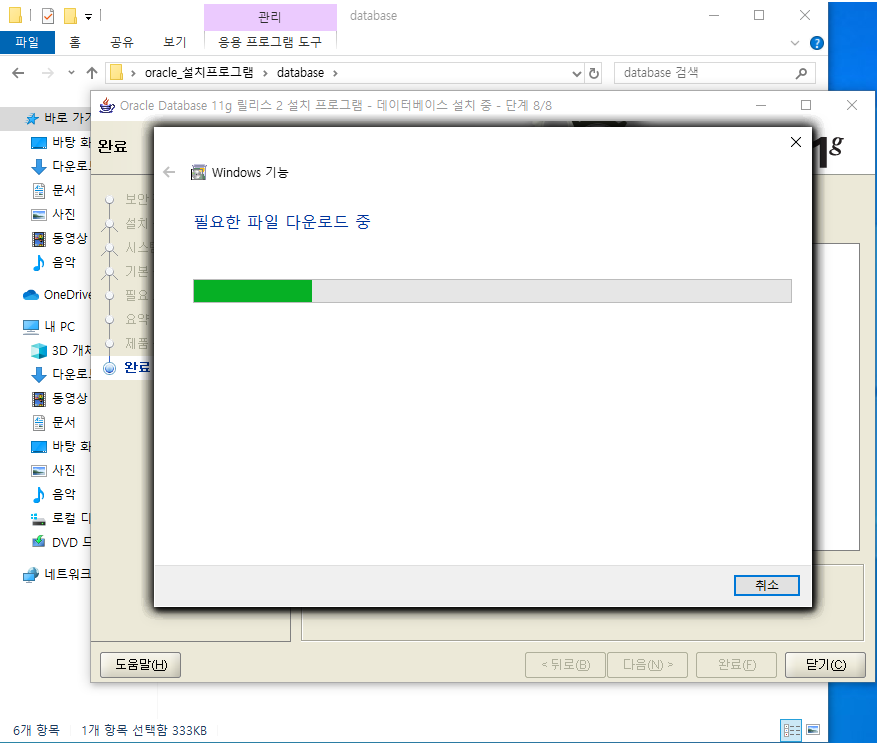Screen dimensions: 877x743
Task: Click 도움말(H) button in Oracle installer
Action: [x=140, y=665]
